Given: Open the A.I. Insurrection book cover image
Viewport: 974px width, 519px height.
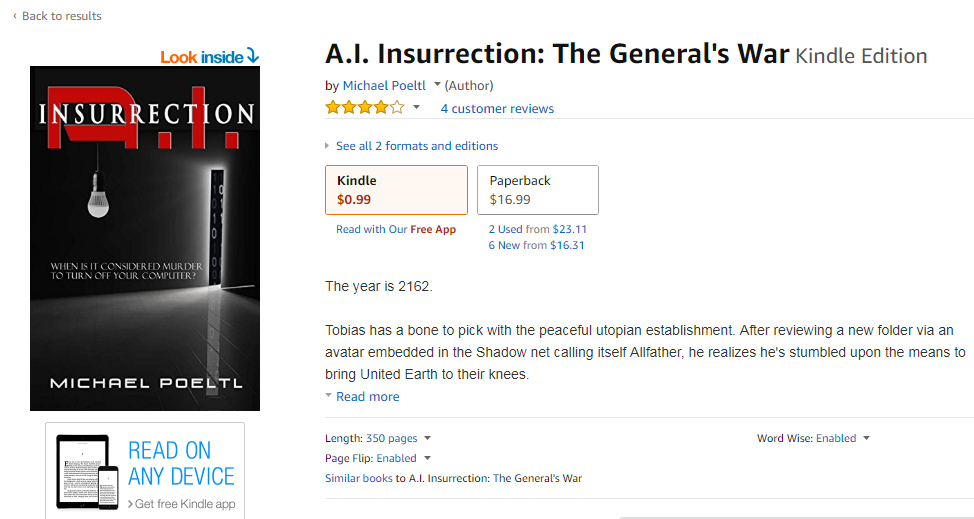Looking at the screenshot, I should (x=145, y=238).
